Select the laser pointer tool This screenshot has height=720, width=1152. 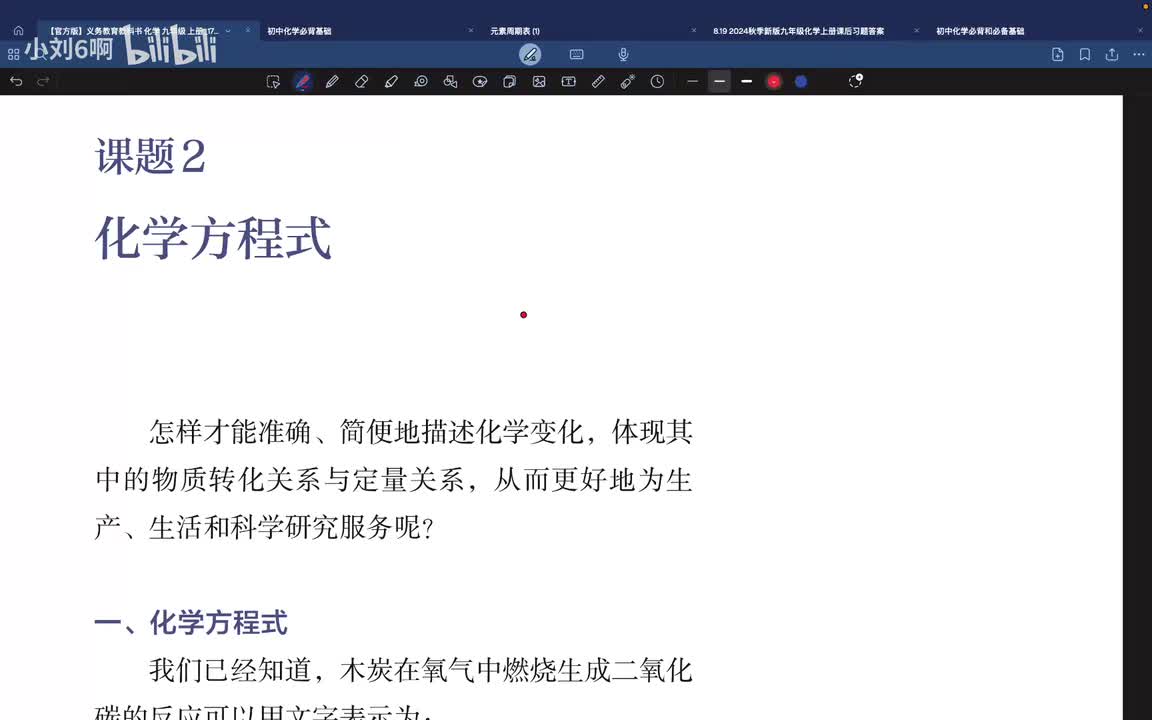click(627, 82)
